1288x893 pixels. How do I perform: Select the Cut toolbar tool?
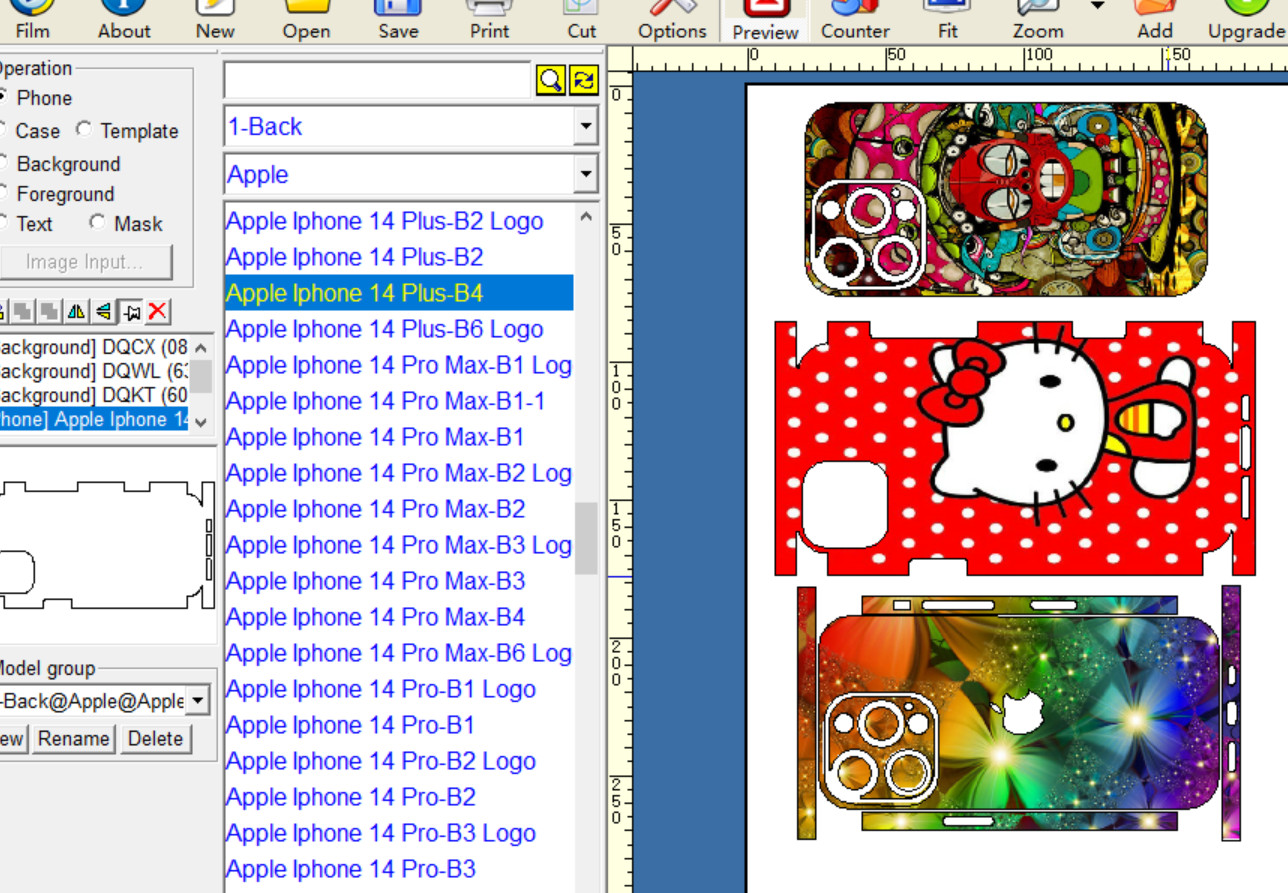point(581,20)
